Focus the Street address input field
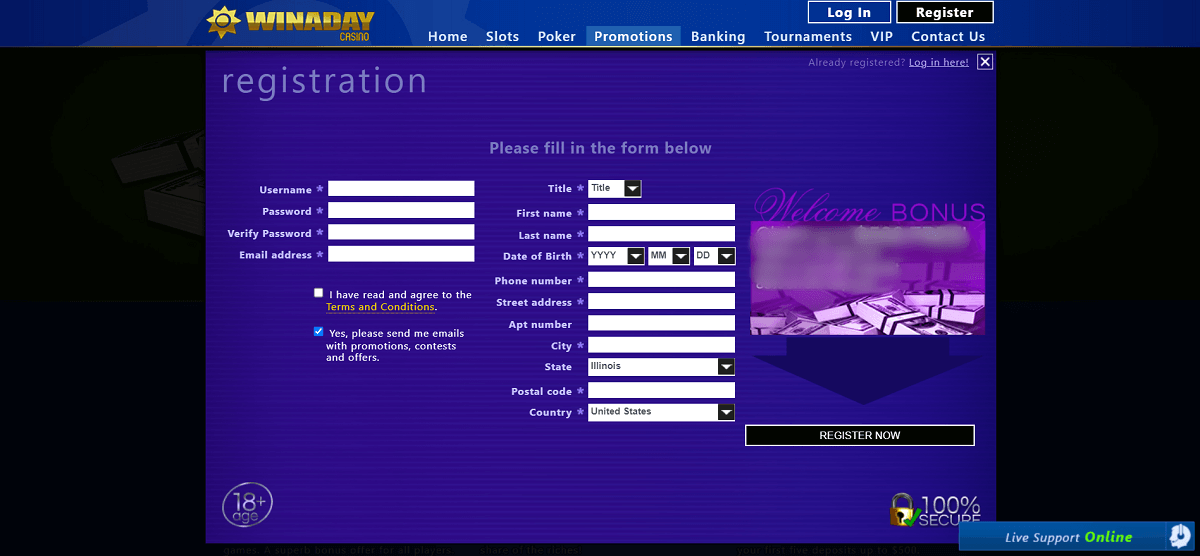 coord(661,301)
